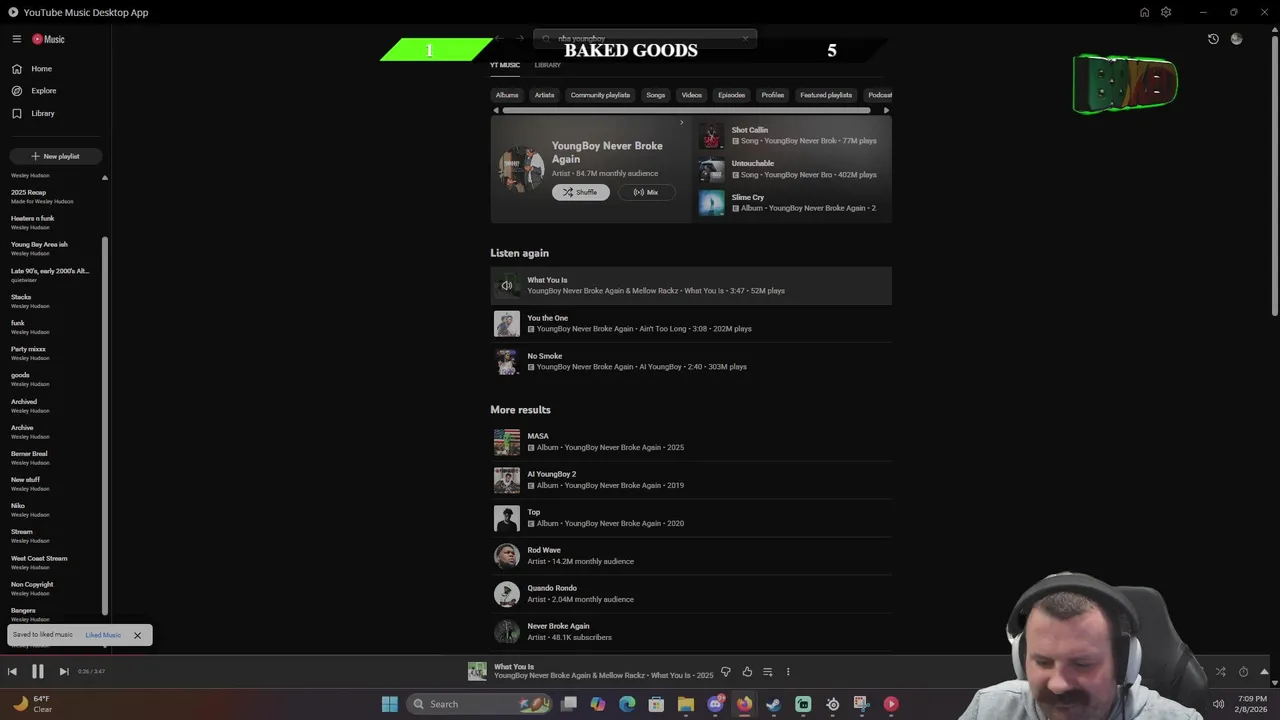Image resolution: width=1280 pixels, height=720 pixels.
Task: Click the chip bar left scroll arrow
Action: click(x=495, y=110)
